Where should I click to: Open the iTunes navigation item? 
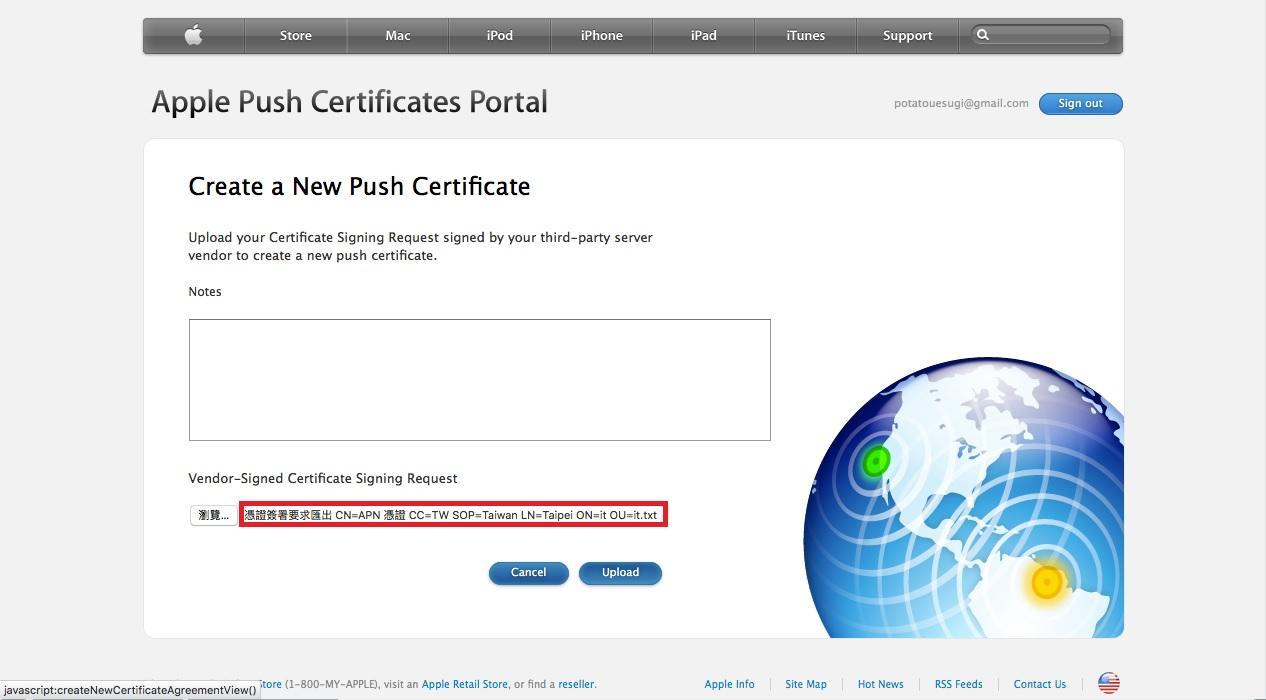[806, 35]
